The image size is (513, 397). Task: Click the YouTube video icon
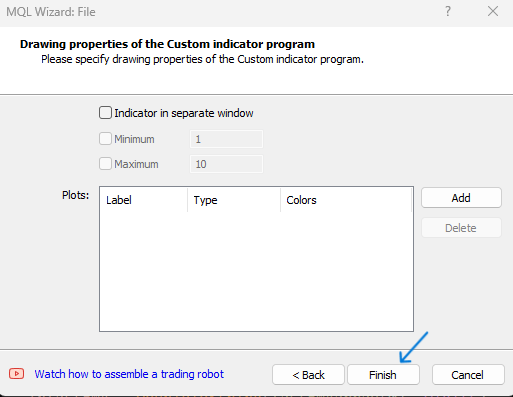16,374
